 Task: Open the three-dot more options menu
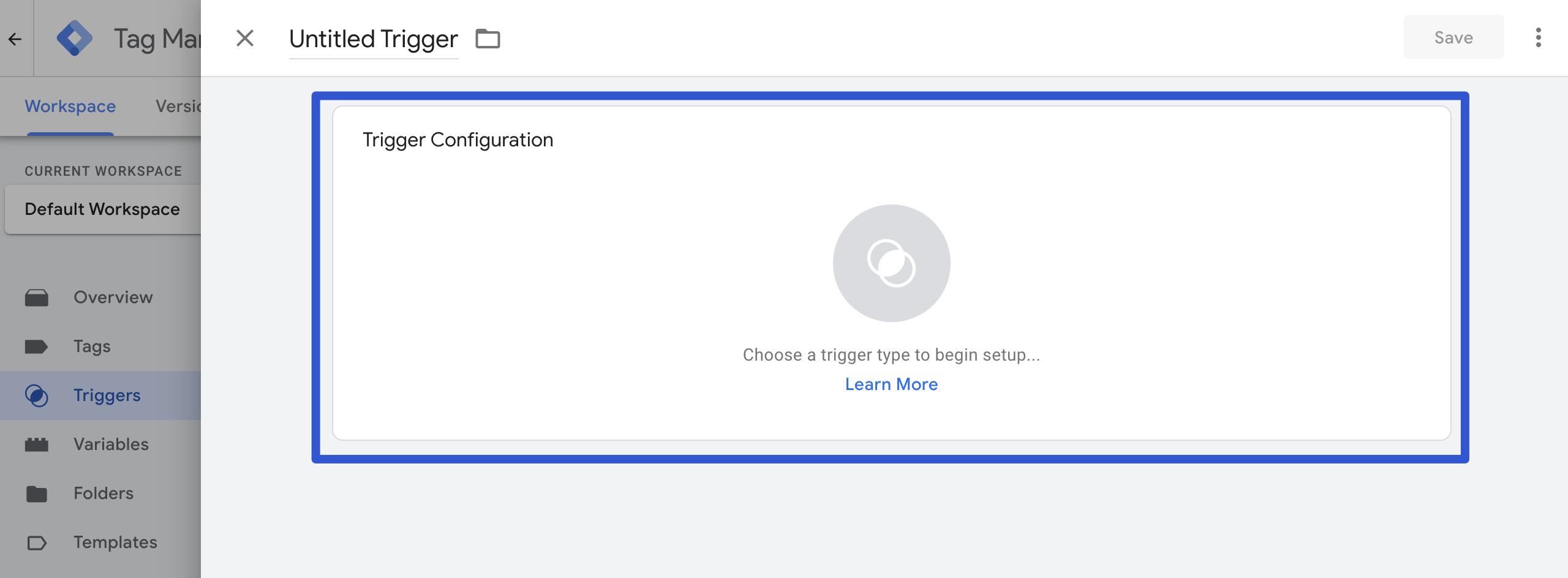(x=1538, y=37)
